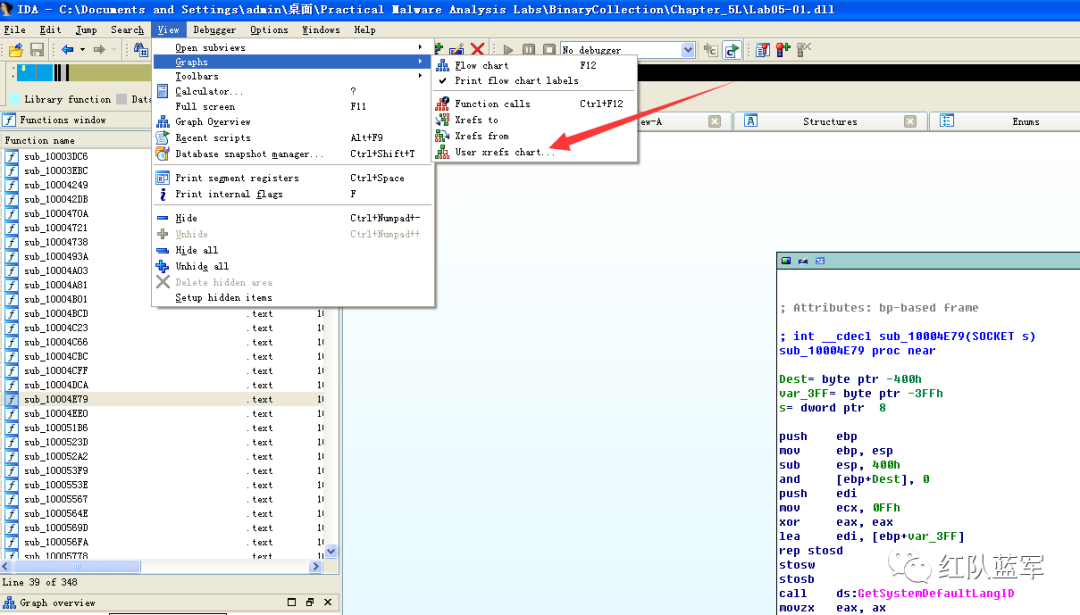
Task: Switch to the Enums tab
Action: point(1026,121)
